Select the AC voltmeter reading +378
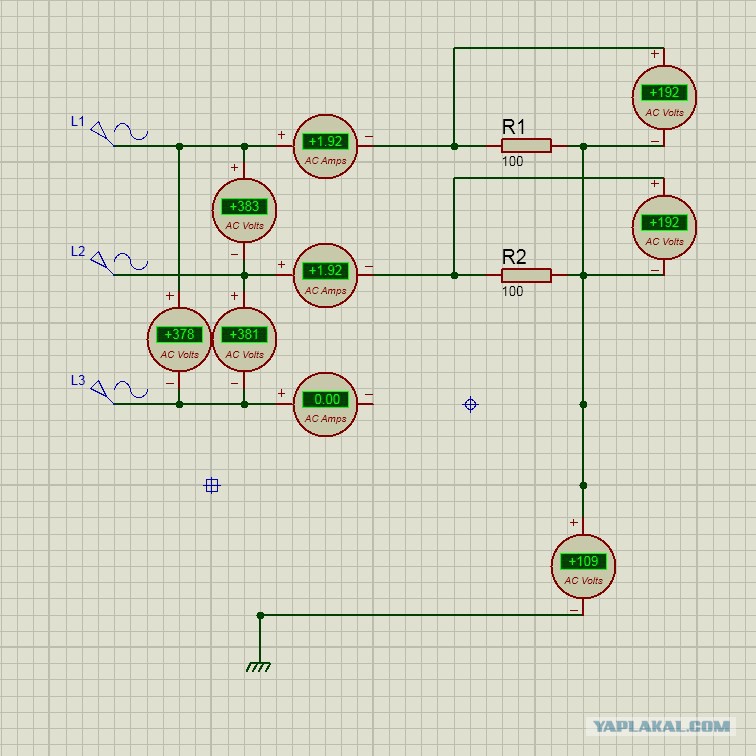The height and width of the screenshot is (756, 756). (179, 339)
